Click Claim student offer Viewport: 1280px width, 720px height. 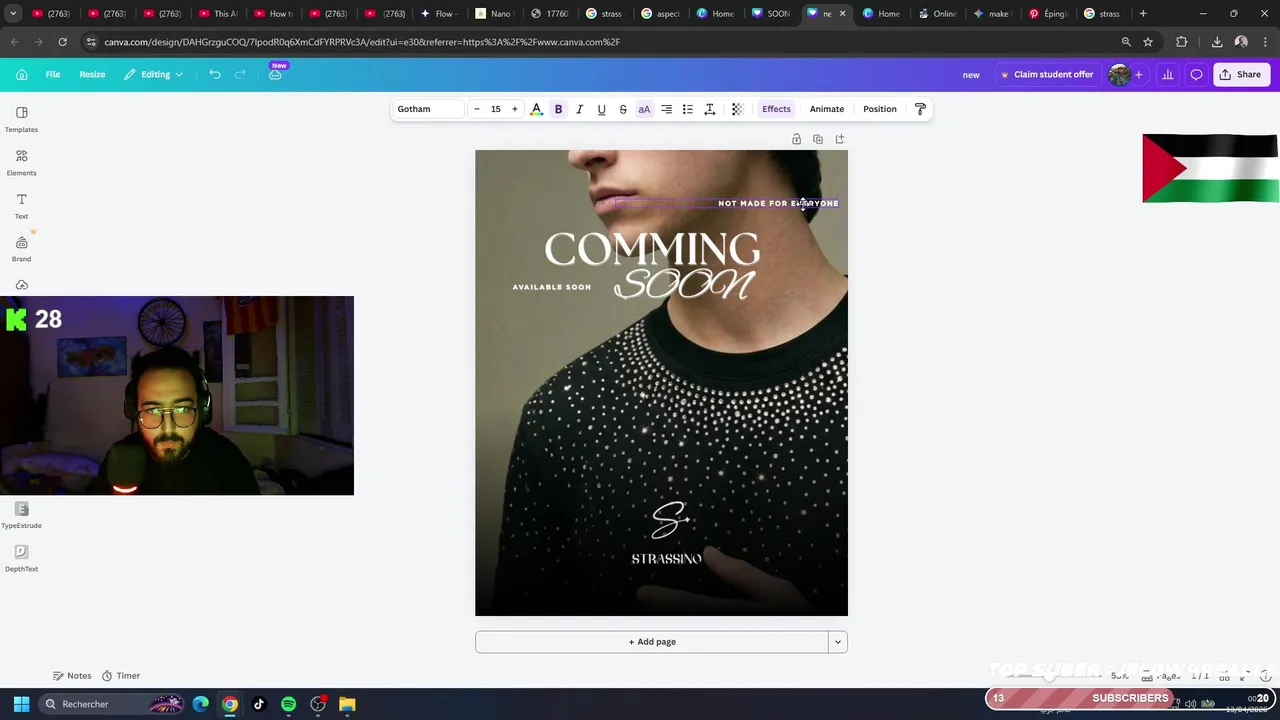click(x=1047, y=74)
